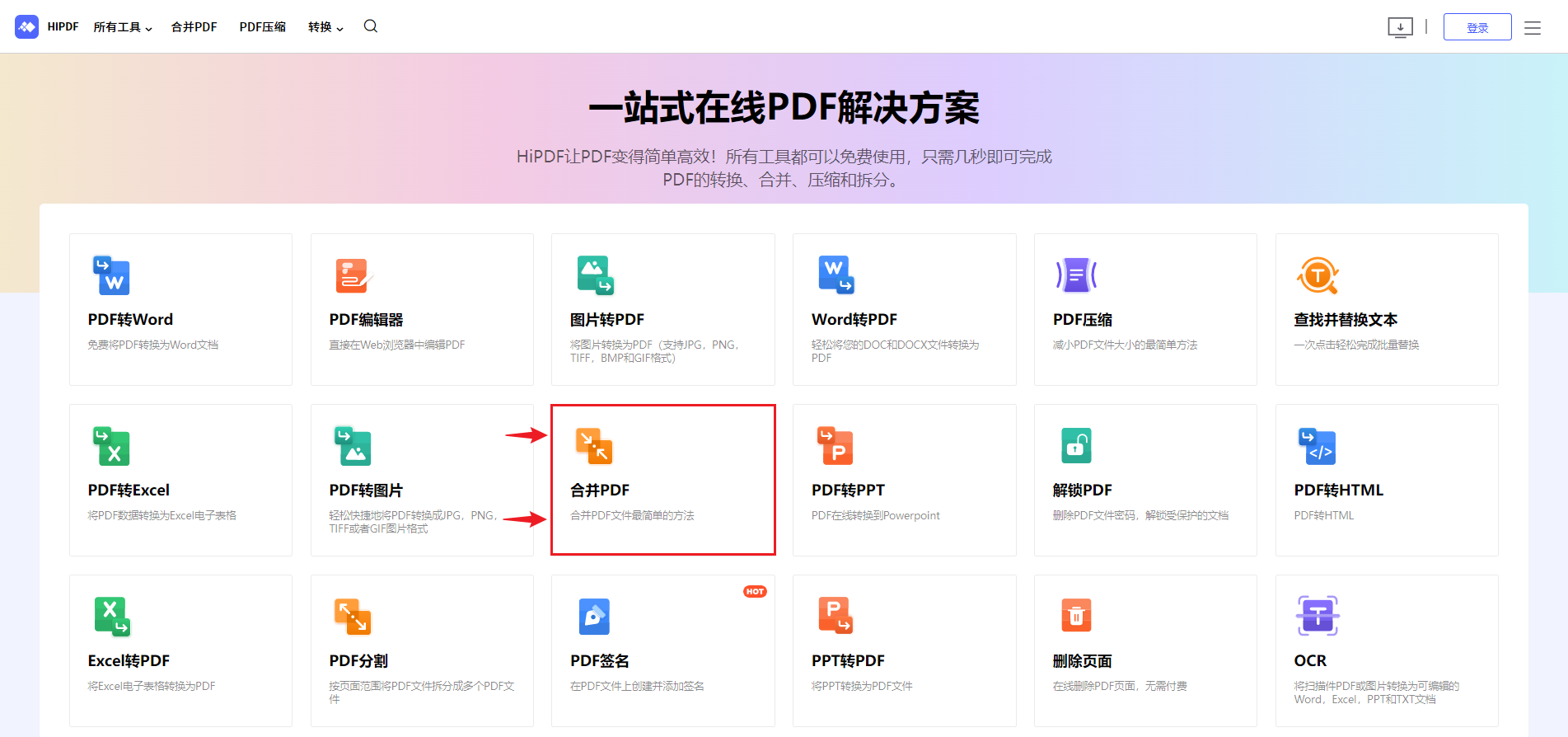Click description 将Excel电子表格转换为PDF

(152, 686)
